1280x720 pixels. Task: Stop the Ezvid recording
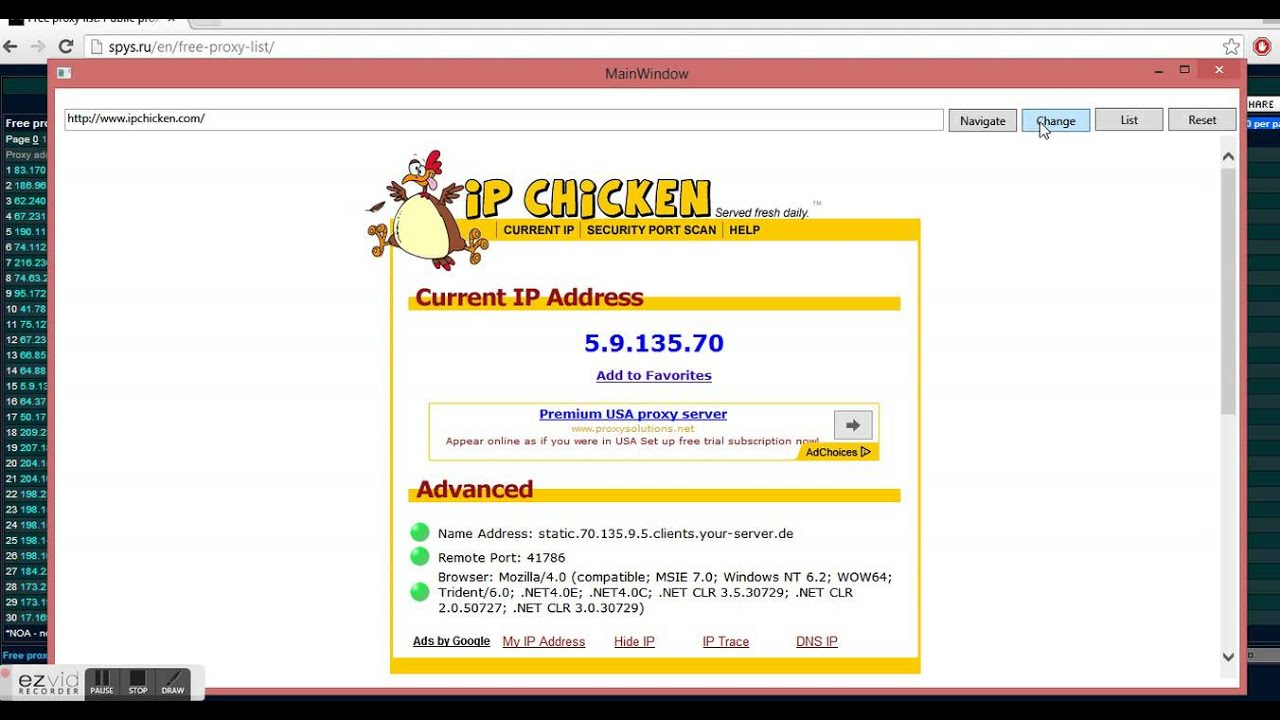click(138, 683)
